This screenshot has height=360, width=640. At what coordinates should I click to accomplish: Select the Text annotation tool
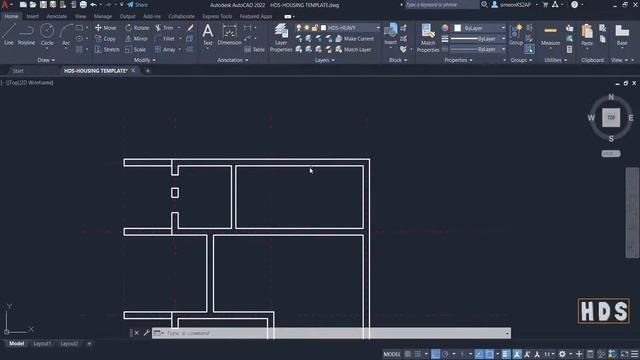pyautogui.click(x=207, y=34)
